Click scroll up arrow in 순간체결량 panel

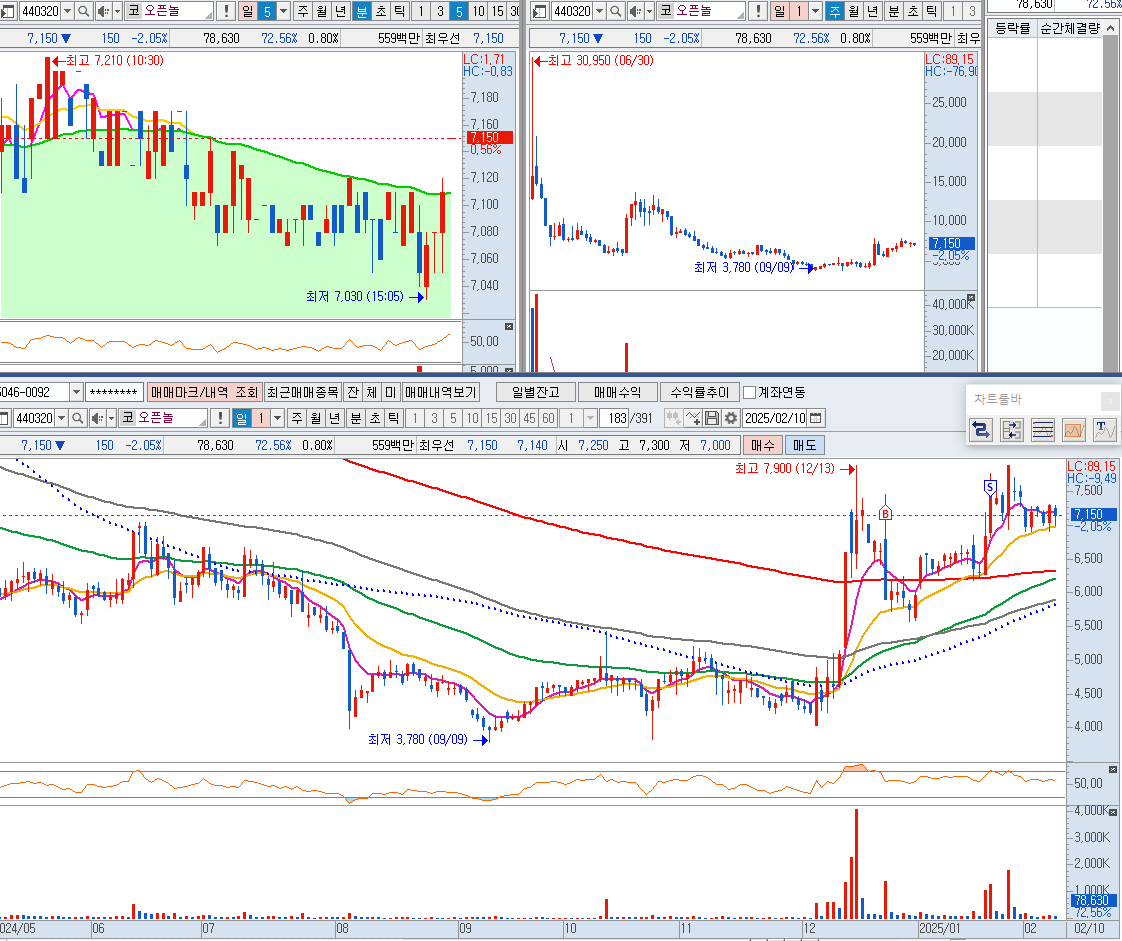[x=1111, y=29]
